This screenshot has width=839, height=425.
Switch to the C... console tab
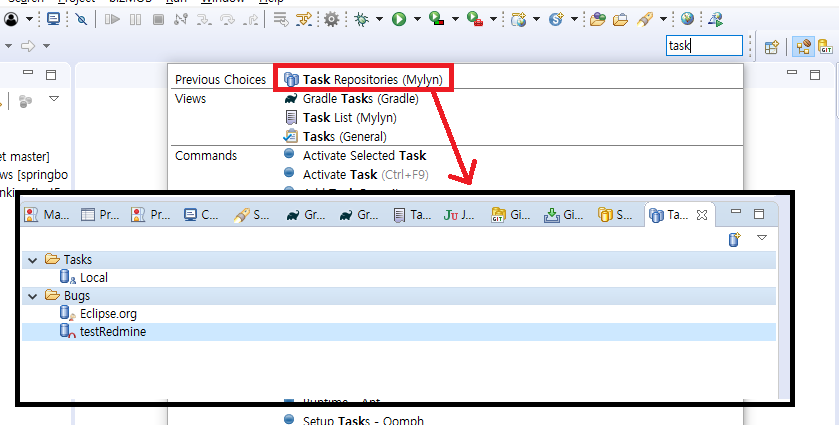(201, 215)
